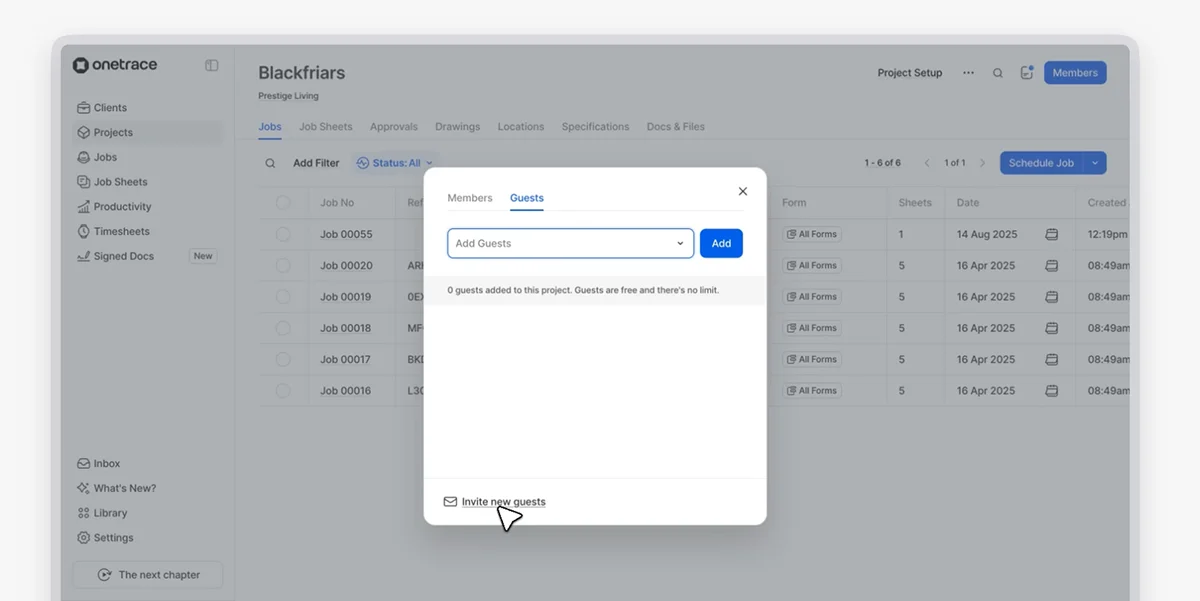Select the checkbox for Job 00019
The width and height of the screenshot is (1200, 601).
(x=283, y=297)
